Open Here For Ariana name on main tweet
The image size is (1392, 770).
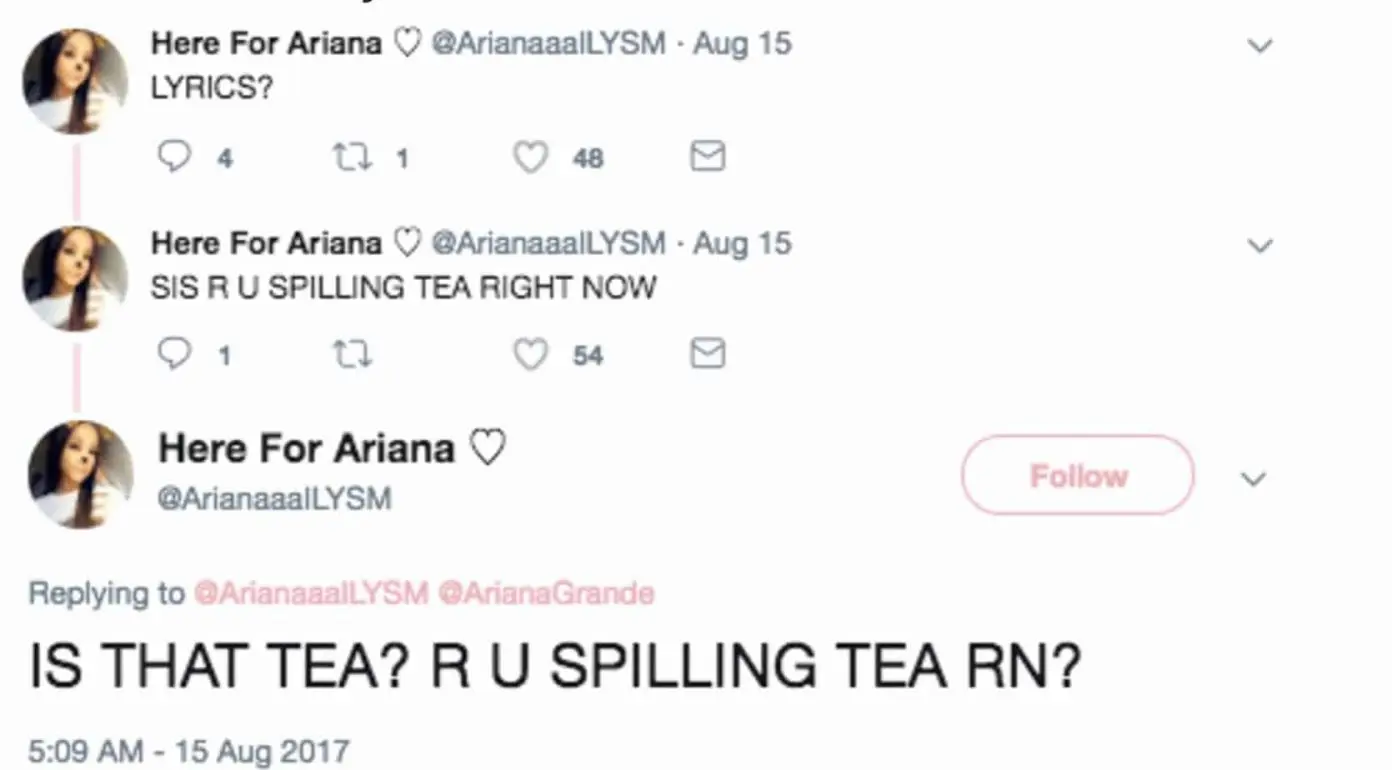coord(306,448)
